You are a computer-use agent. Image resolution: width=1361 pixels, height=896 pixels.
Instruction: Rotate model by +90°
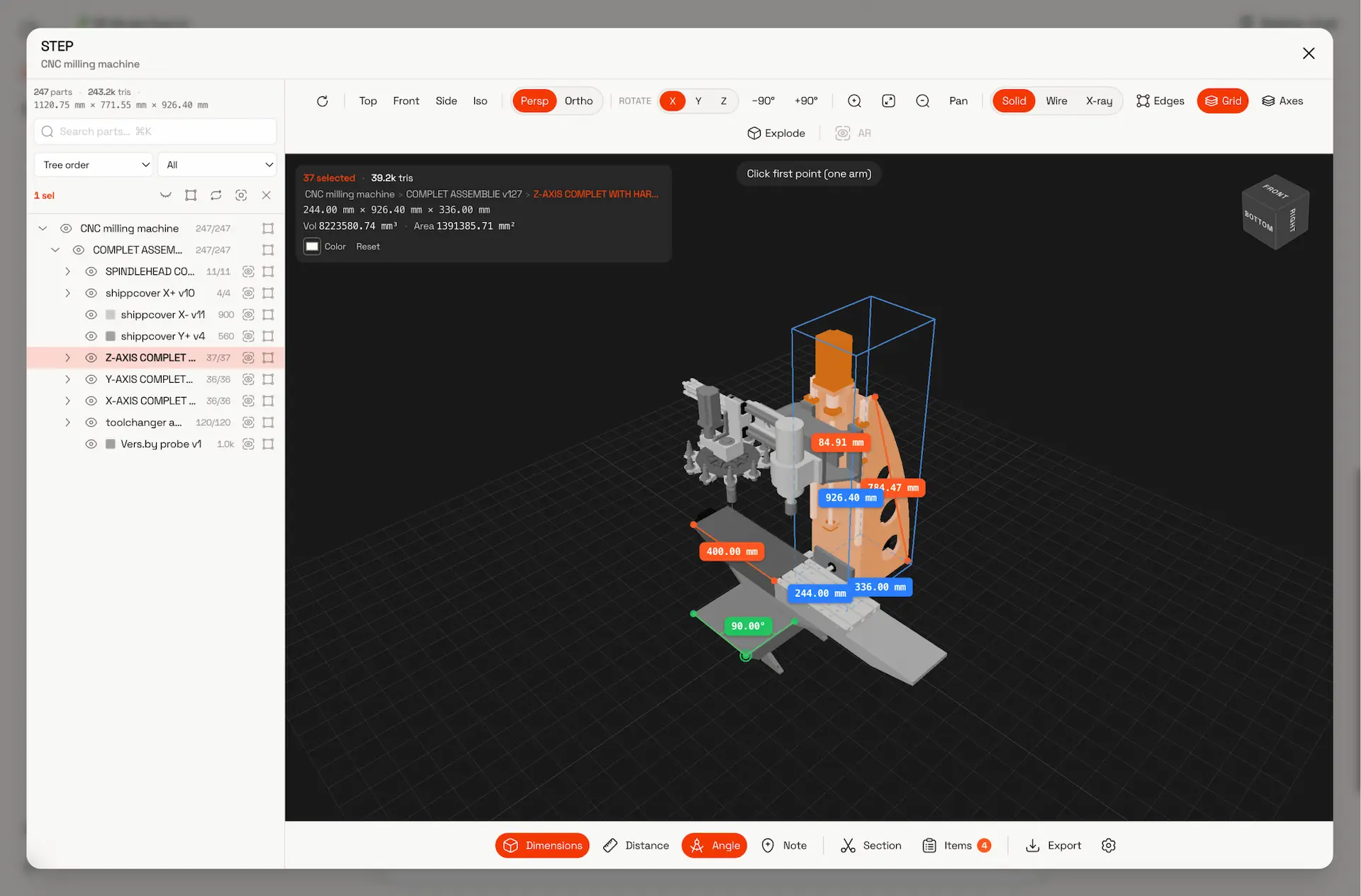(x=806, y=101)
